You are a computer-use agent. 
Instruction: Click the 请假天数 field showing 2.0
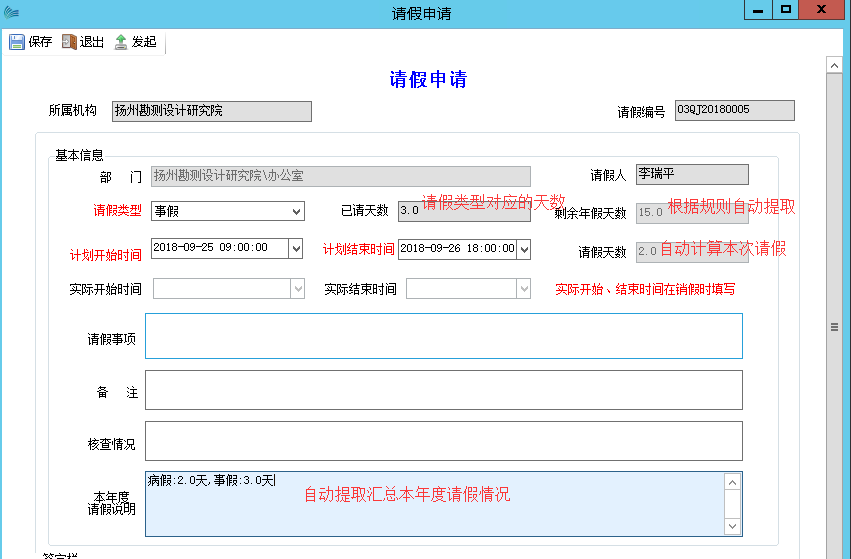692,252
